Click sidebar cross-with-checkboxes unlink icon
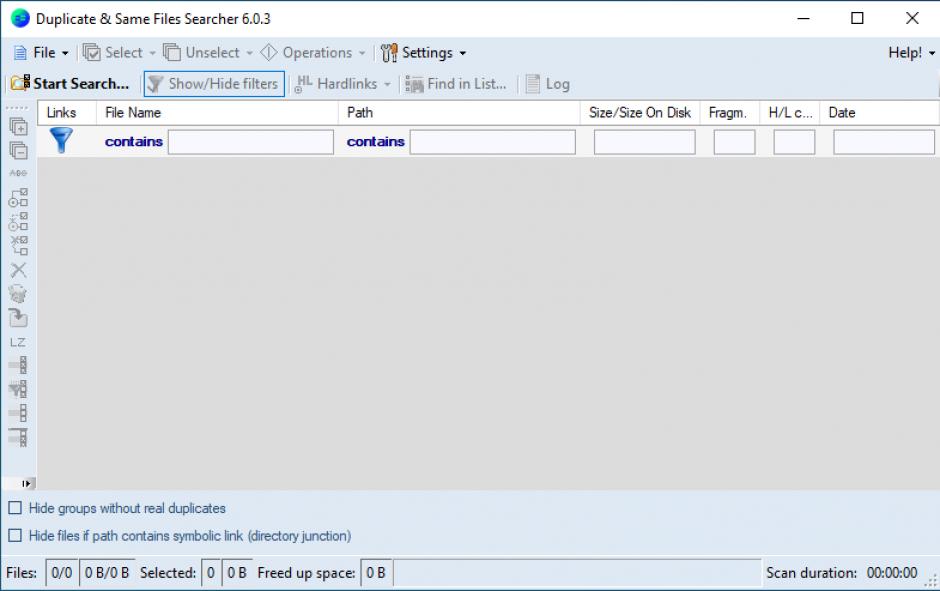Image resolution: width=940 pixels, height=591 pixels. (x=19, y=245)
